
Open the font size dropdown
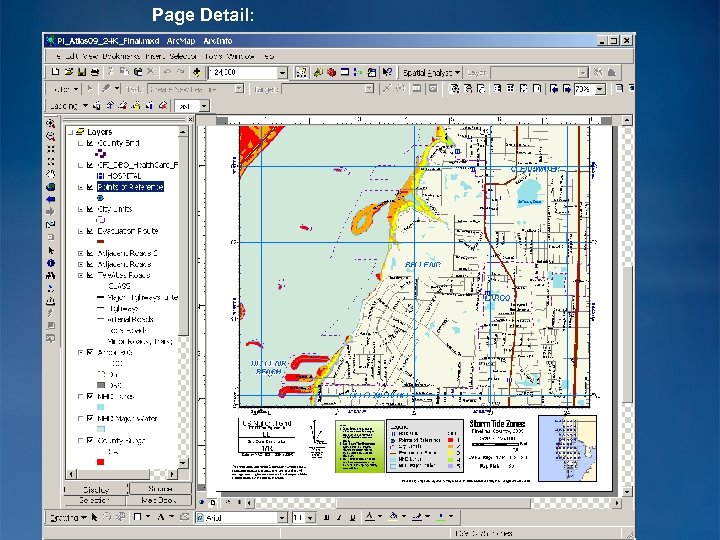(311, 518)
